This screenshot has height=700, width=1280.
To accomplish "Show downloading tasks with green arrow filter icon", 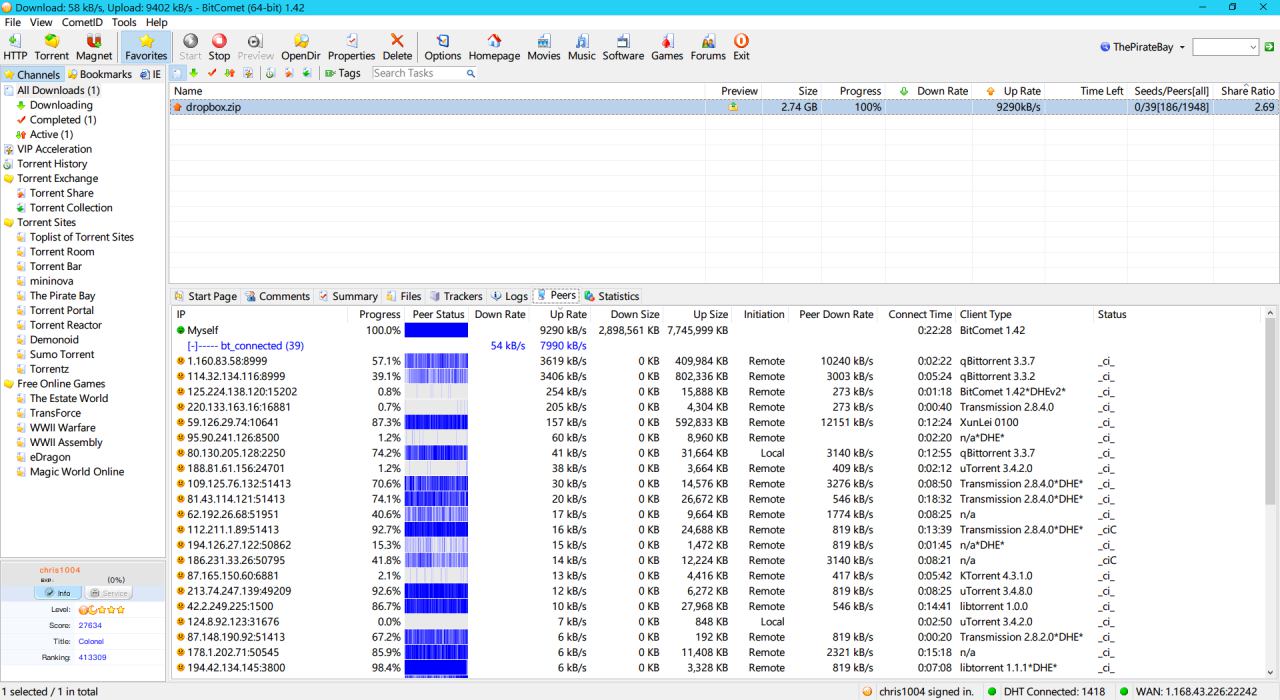I will 194,73.
